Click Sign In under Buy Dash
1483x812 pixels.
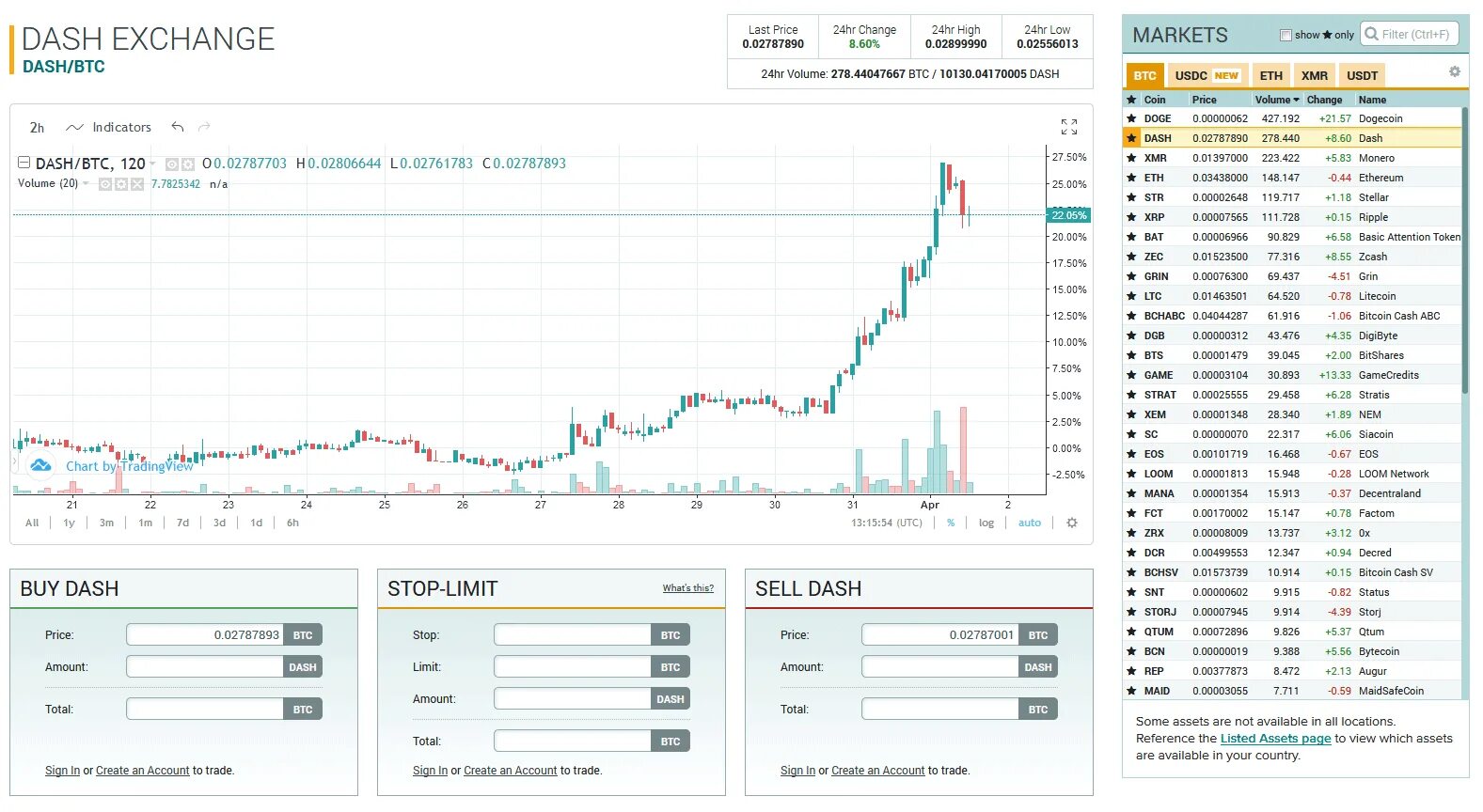pos(62,771)
